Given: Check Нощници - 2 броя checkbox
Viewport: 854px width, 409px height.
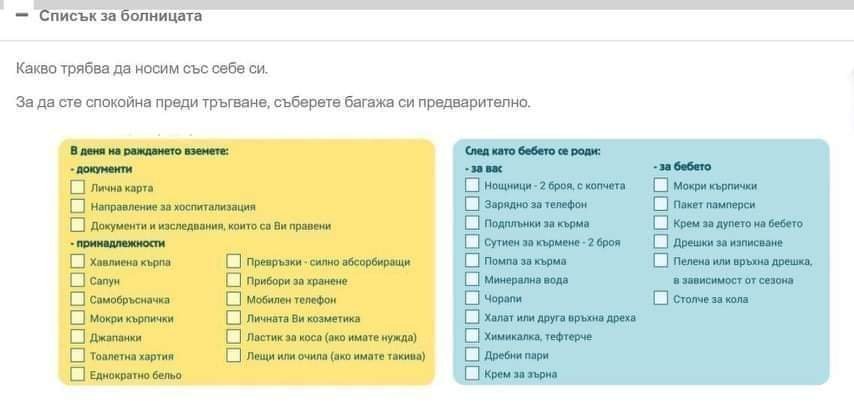Looking at the screenshot, I should [472, 185].
